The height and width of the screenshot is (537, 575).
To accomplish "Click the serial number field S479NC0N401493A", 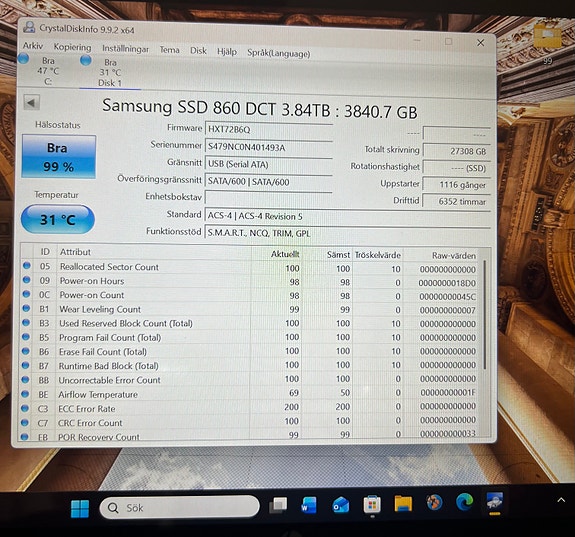I will (x=268, y=147).
